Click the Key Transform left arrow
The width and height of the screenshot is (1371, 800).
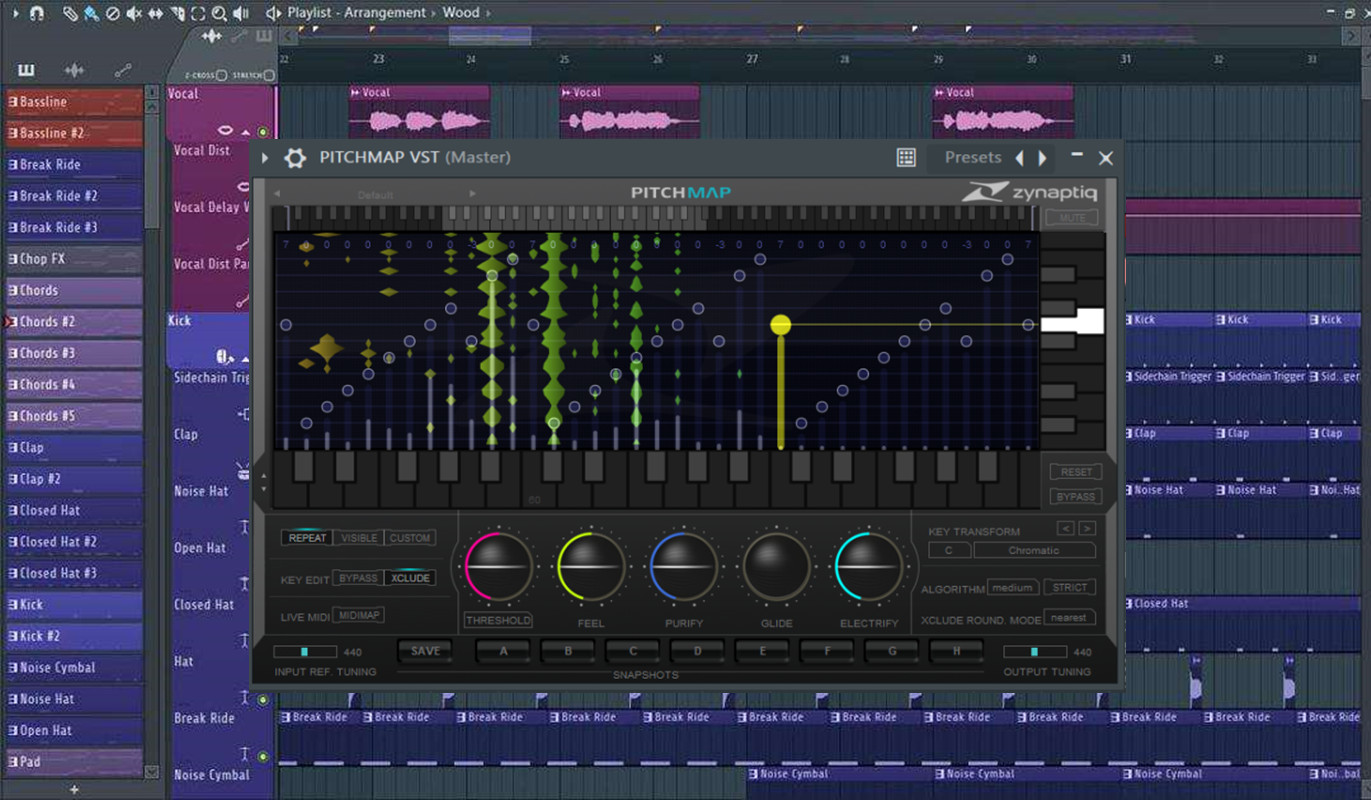(x=1066, y=528)
